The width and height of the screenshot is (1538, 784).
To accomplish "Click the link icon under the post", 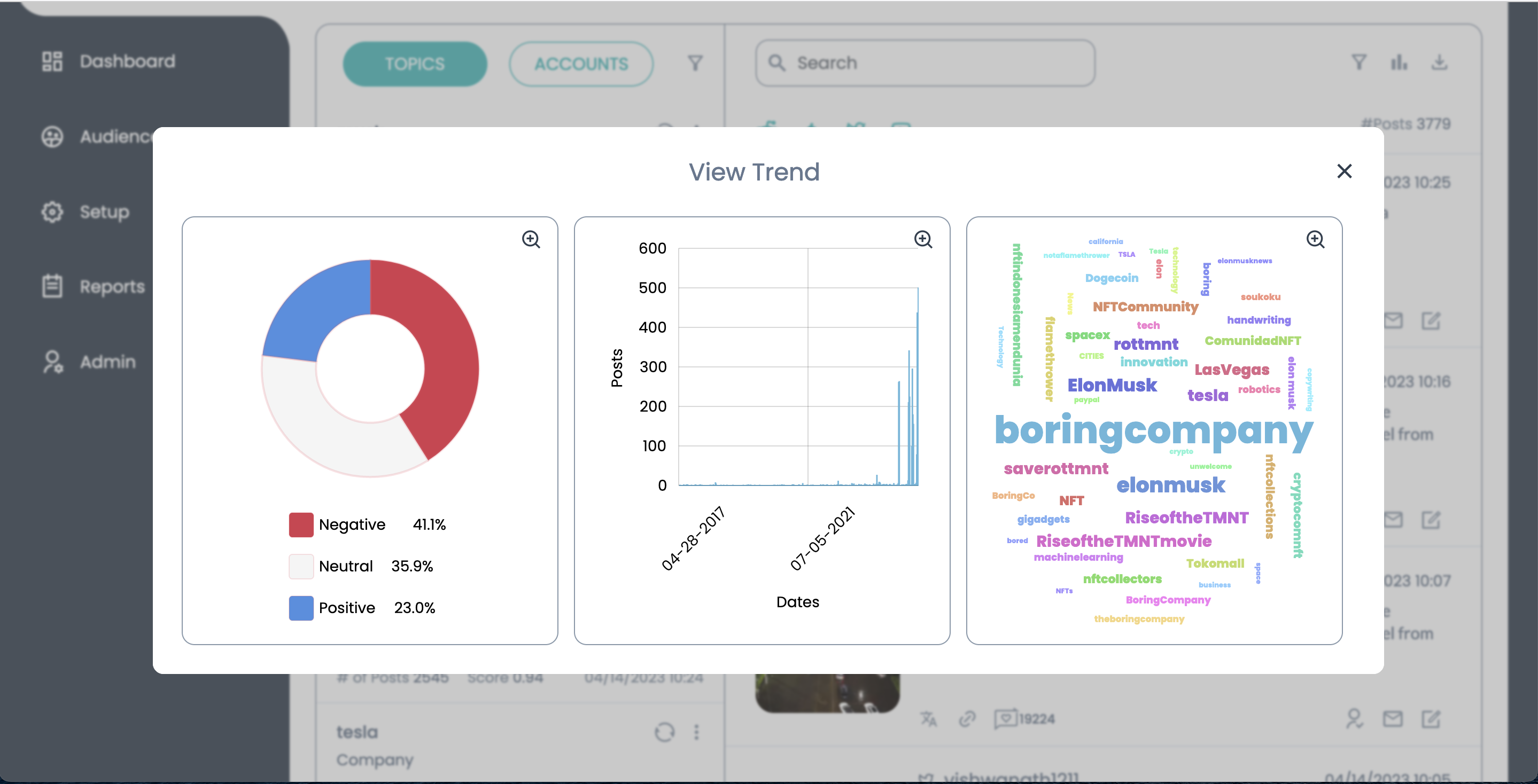I will [967, 719].
